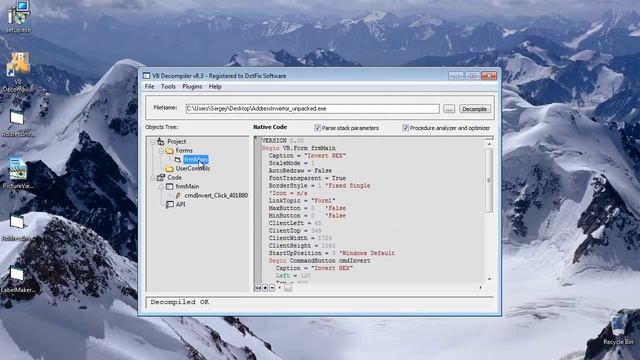Click code pane vertical scrollbar down arrow
Viewport: 640px width, 360px height.
(489, 279)
